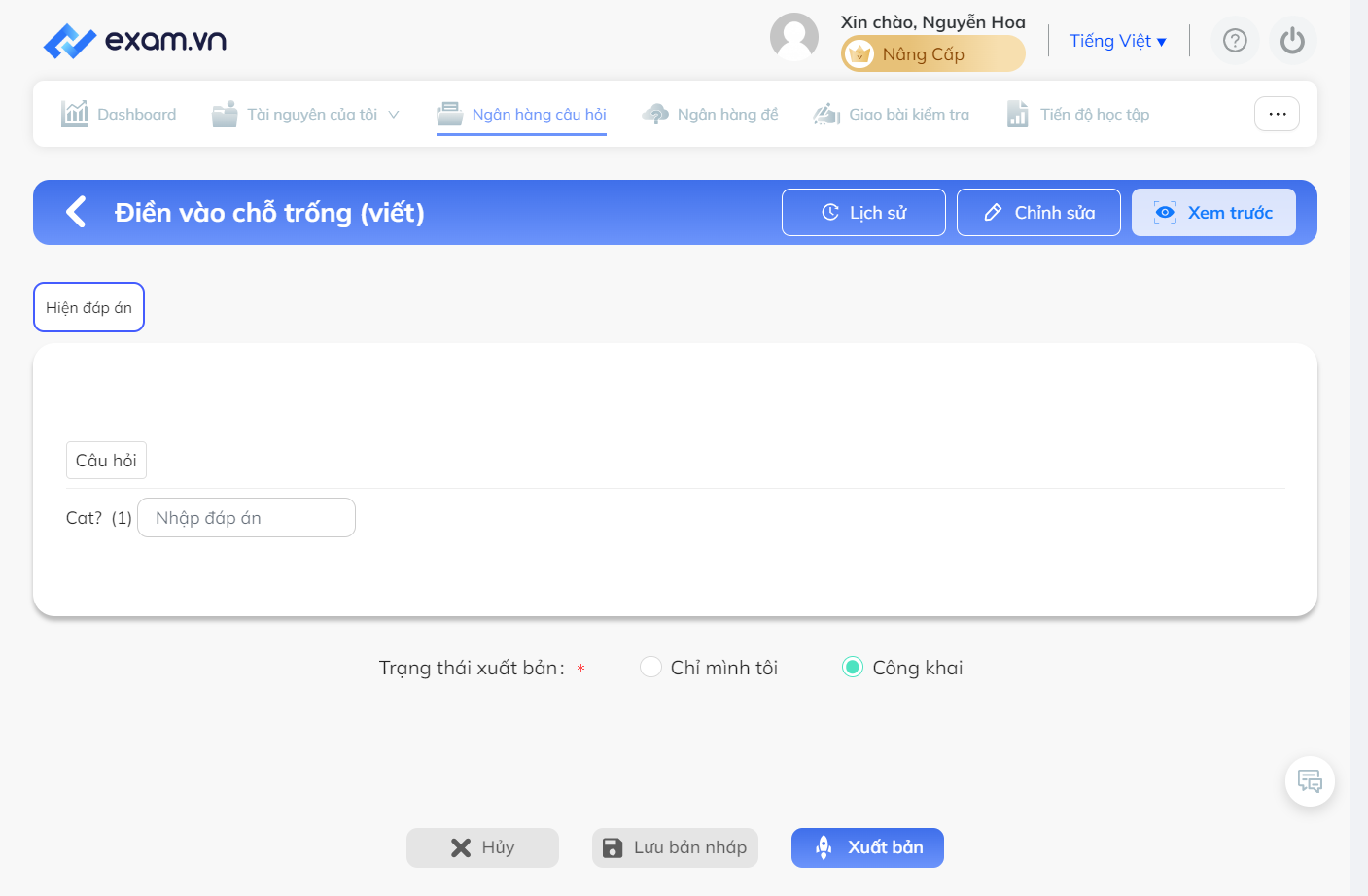The width and height of the screenshot is (1368, 896).
Task: Click the Câu hỏi label box
Action: [x=106, y=461]
